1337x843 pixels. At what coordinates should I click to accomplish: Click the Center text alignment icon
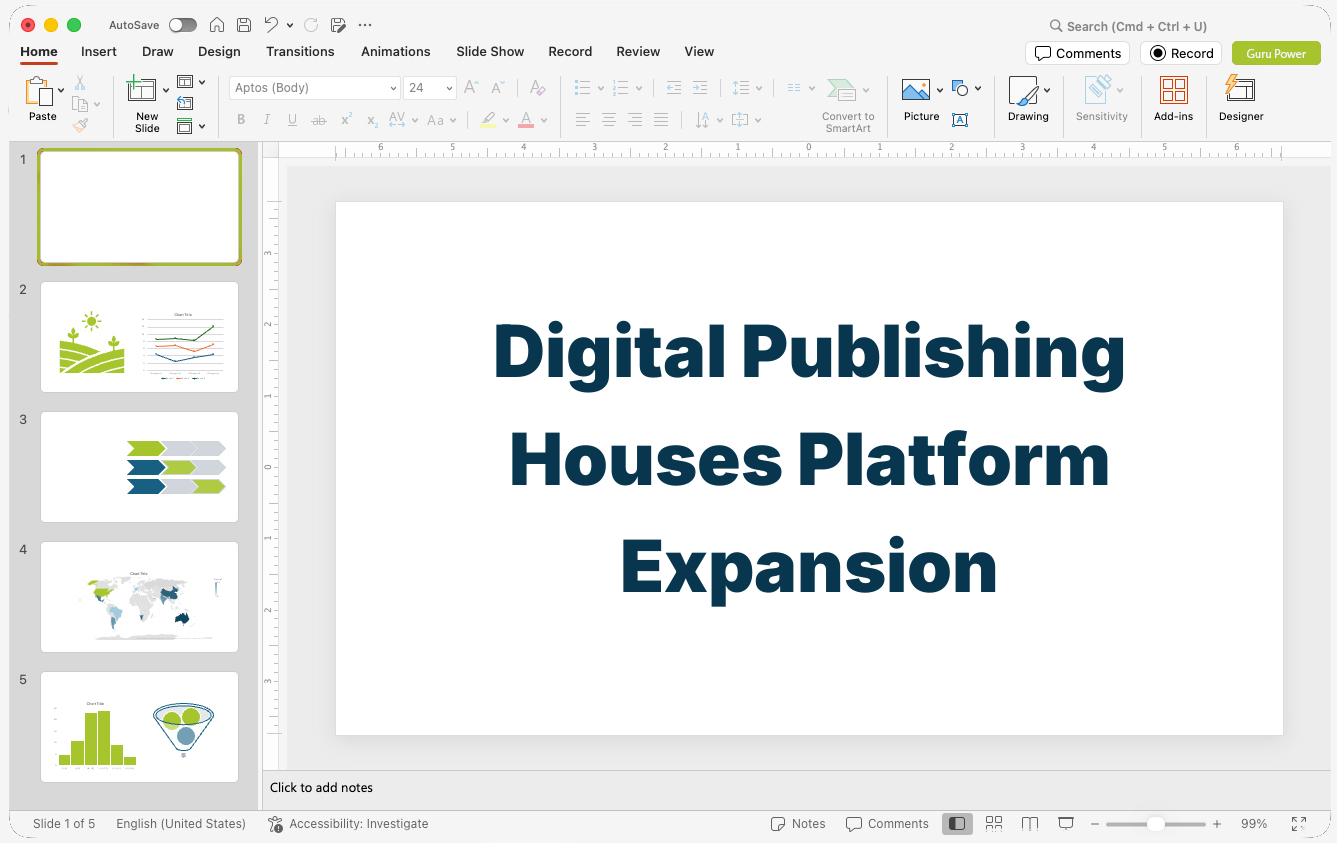[609, 120]
